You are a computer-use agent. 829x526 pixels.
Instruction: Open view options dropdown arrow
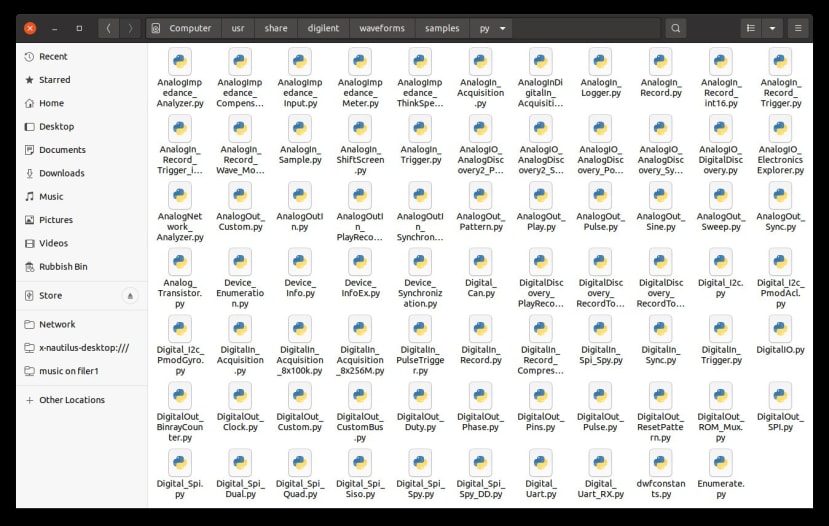point(772,28)
